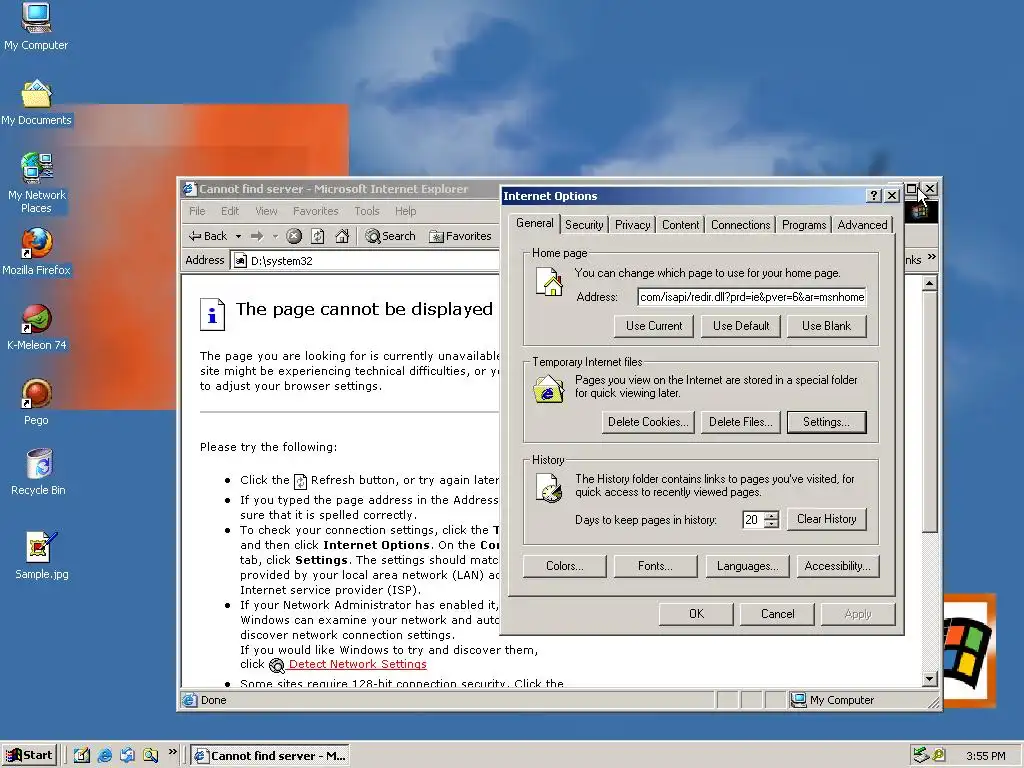1024x768 pixels.
Task: Switch to the Privacy tab
Action: (632, 225)
